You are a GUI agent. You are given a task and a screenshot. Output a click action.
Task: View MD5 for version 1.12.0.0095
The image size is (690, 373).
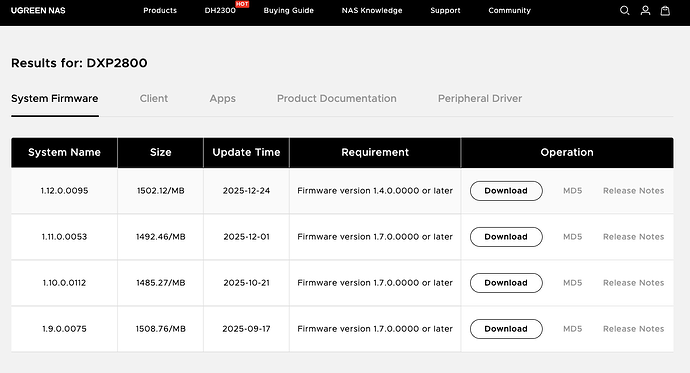click(573, 191)
